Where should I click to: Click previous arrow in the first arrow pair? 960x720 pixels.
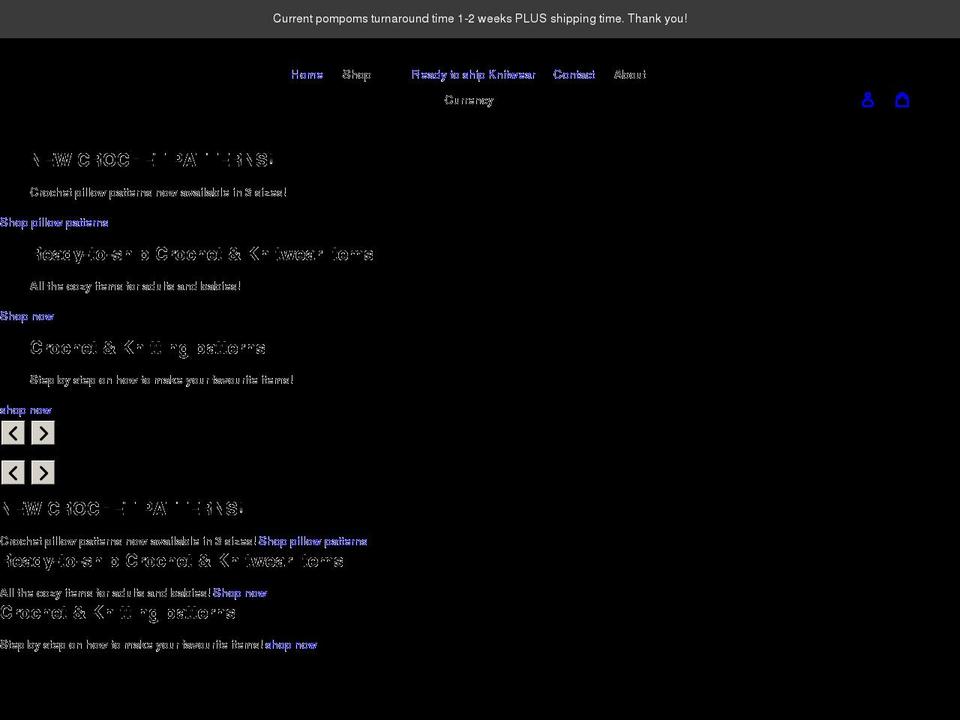[x=13, y=433]
